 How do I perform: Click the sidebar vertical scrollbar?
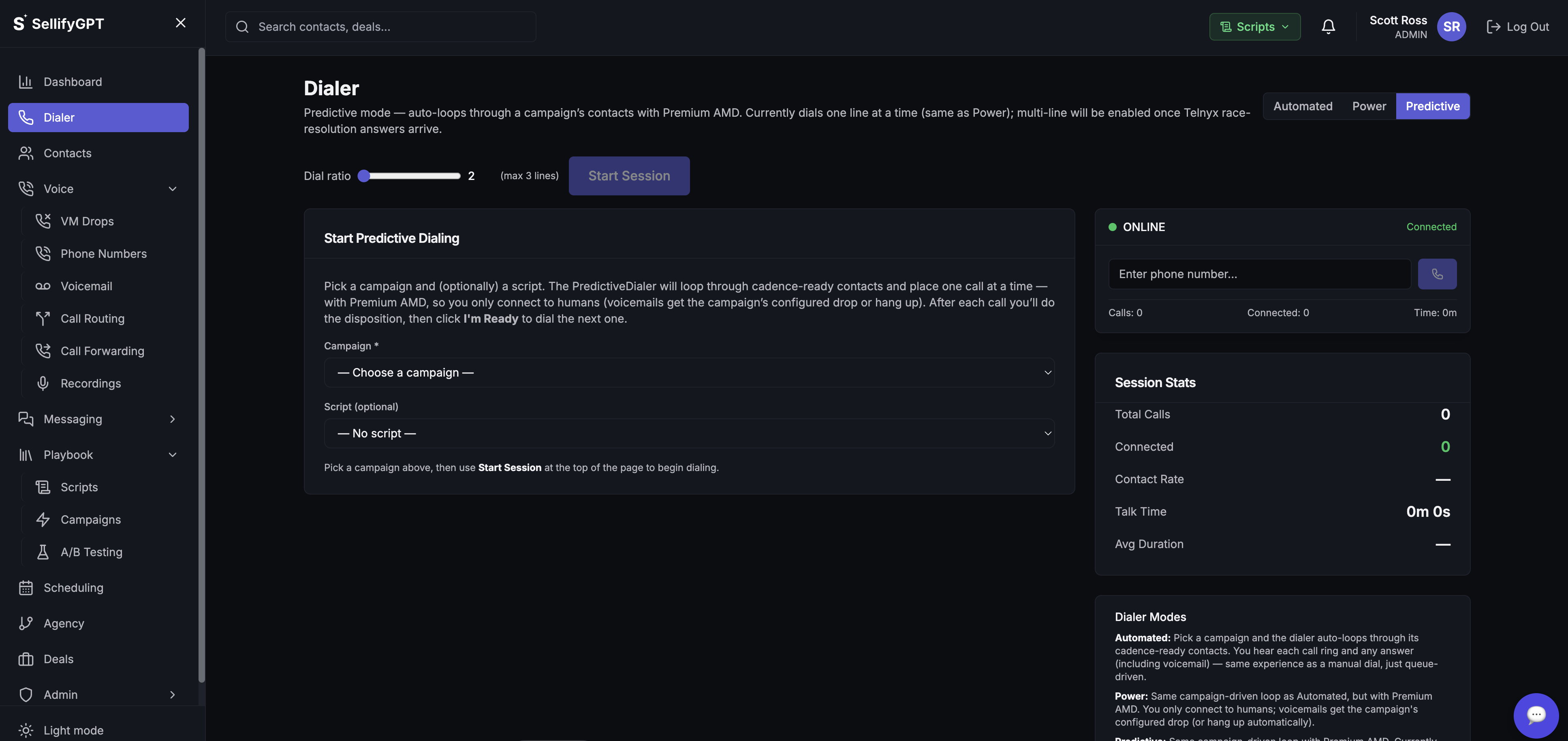tap(201, 365)
